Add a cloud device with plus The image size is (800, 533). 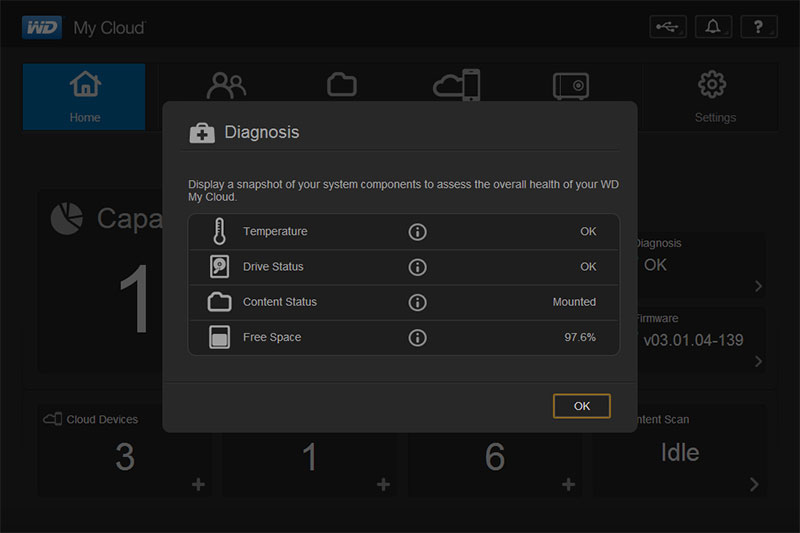click(x=198, y=484)
